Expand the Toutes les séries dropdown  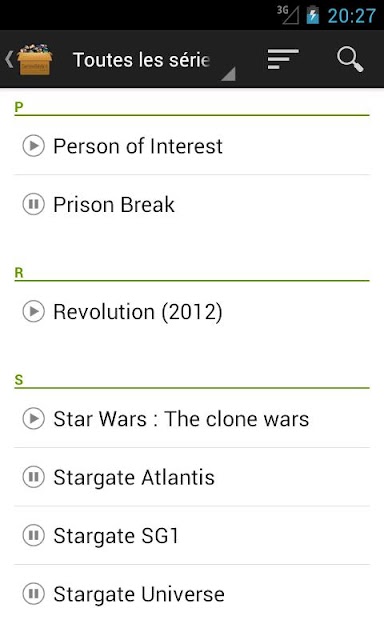click(153, 60)
